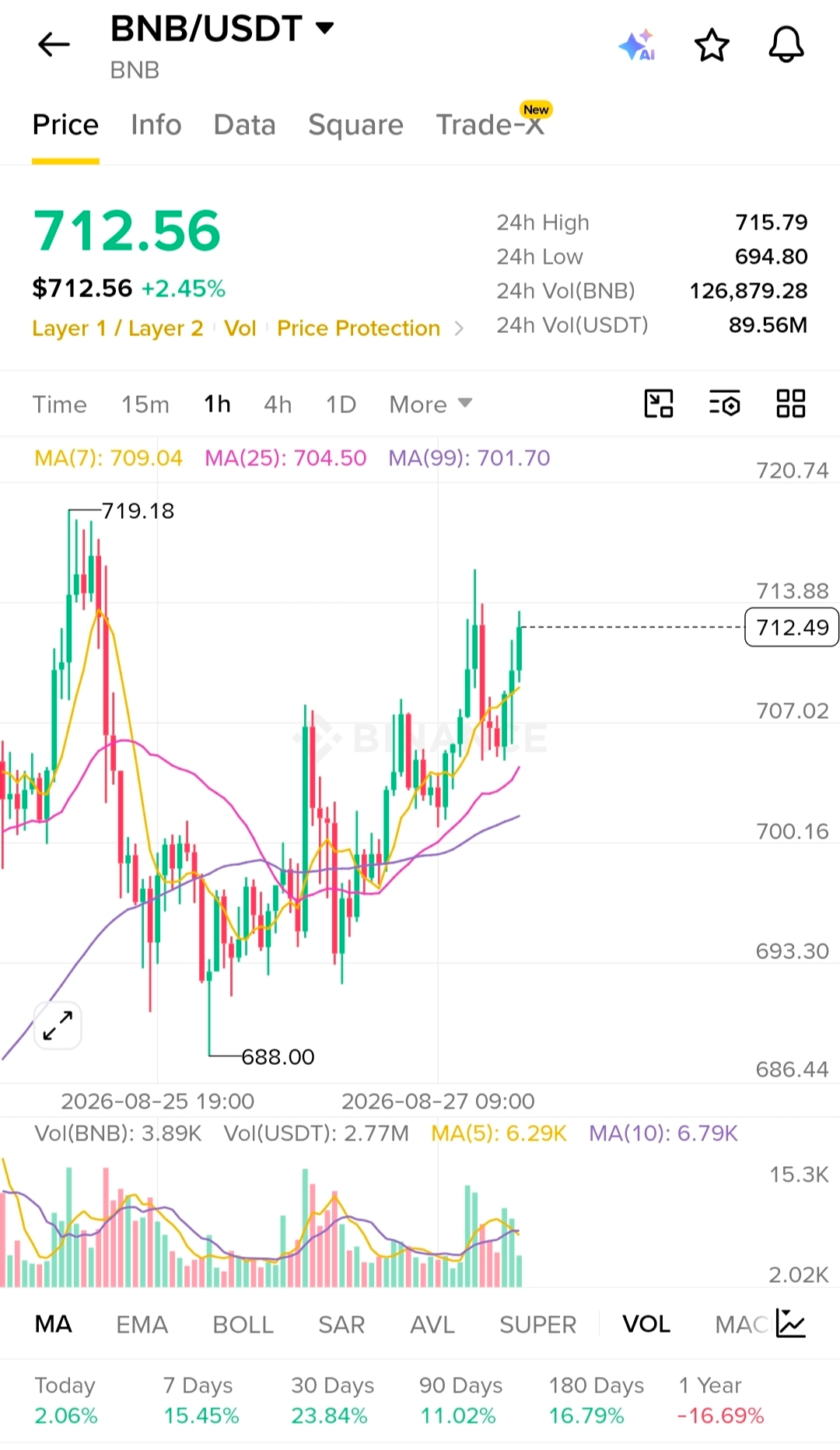Screen dimensions: 840x1450
Task: Expand chart to fullscreen
Action: [x=58, y=1025]
